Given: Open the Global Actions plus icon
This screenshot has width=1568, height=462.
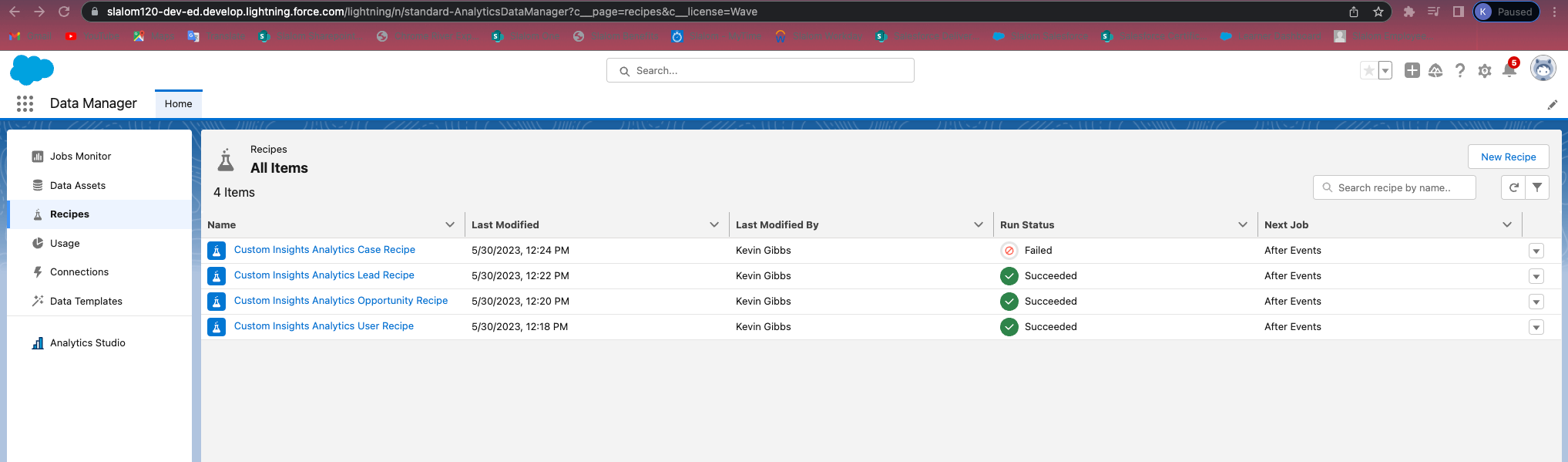Looking at the screenshot, I should pos(1412,70).
